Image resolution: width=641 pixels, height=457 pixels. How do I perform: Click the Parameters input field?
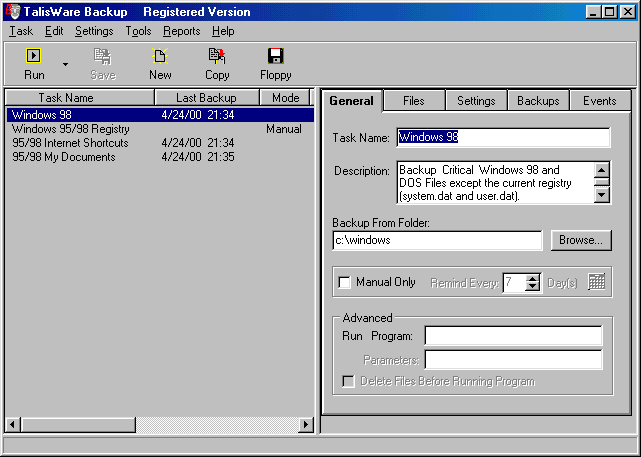[513, 360]
